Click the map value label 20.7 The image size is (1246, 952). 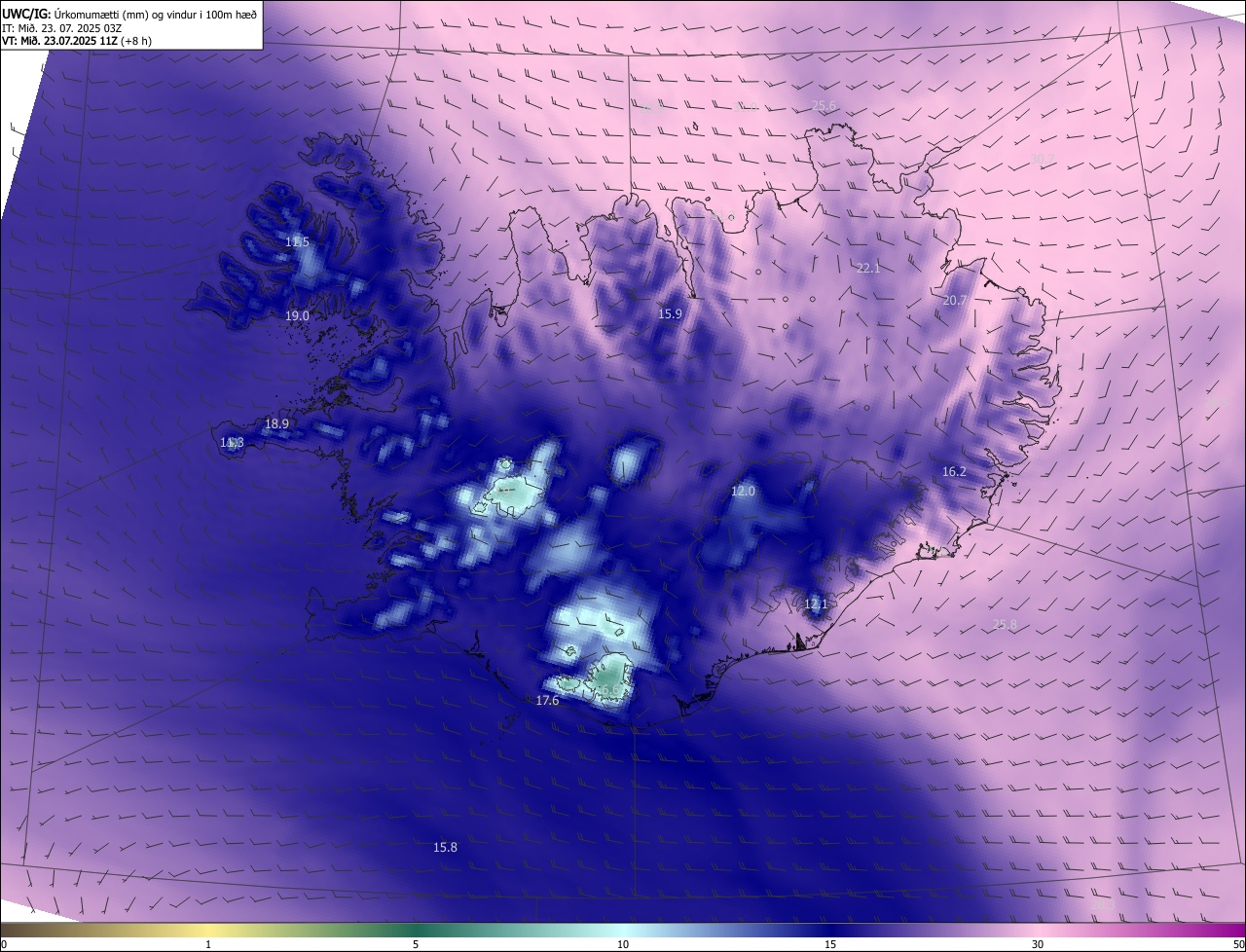(x=954, y=301)
